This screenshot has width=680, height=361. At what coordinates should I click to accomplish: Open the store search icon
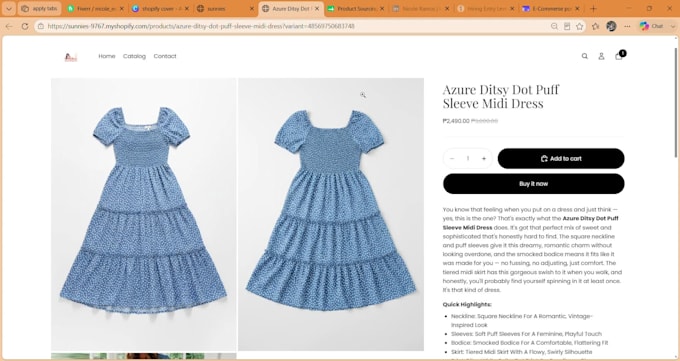point(585,56)
